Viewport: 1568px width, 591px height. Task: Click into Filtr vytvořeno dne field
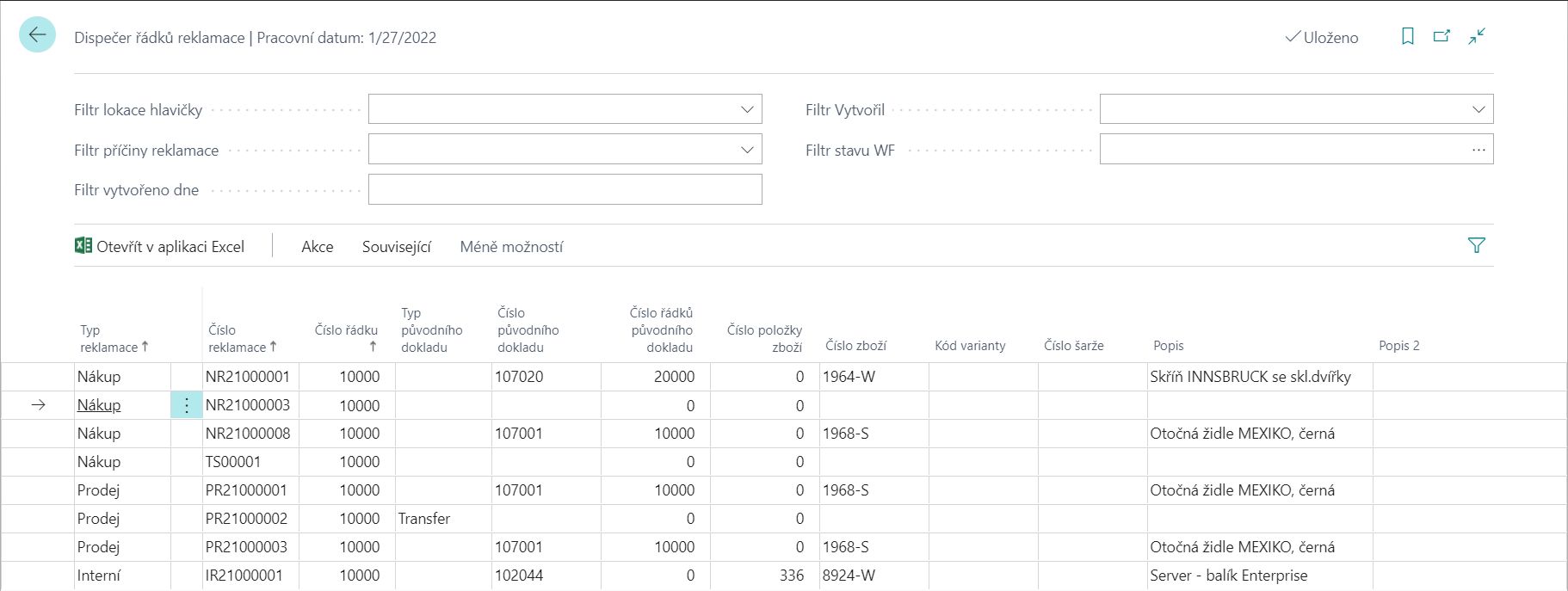pos(565,190)
